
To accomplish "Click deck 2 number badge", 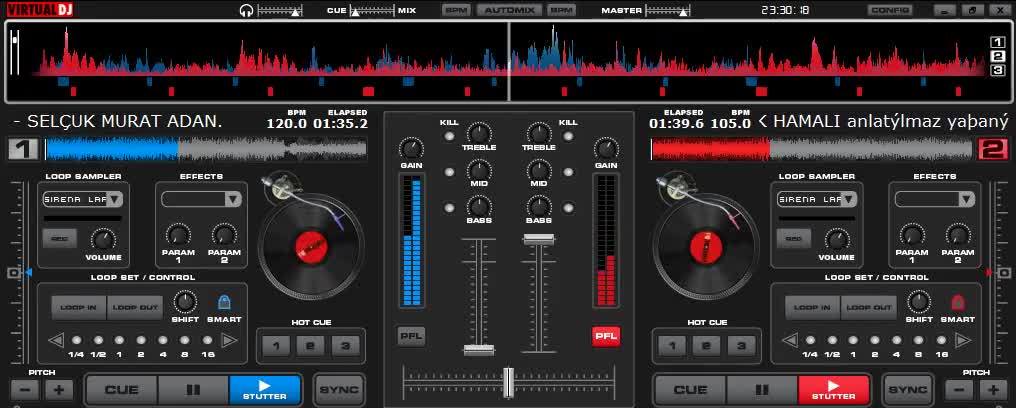I will 993,149.
